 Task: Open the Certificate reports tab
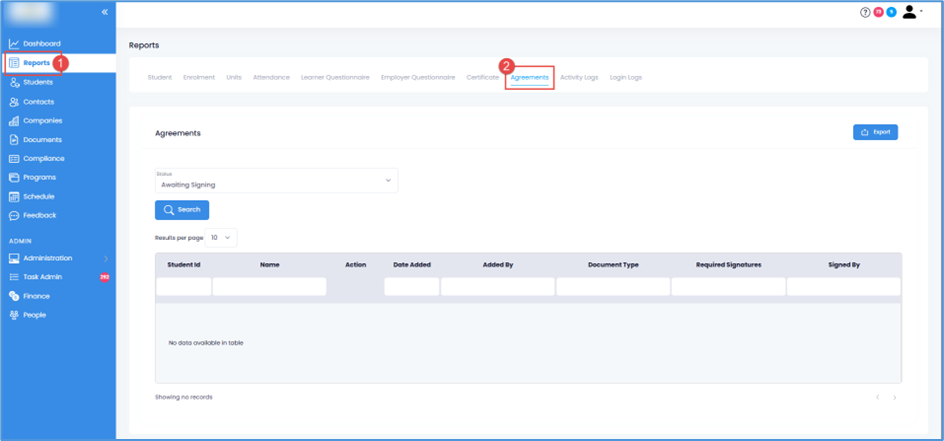pyautogui.click(x=482, y=77)
